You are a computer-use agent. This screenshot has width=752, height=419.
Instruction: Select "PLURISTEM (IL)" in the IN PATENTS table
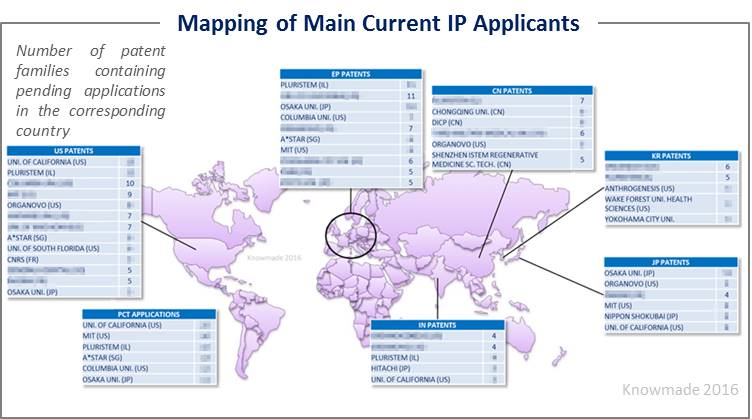click(395, 358)
